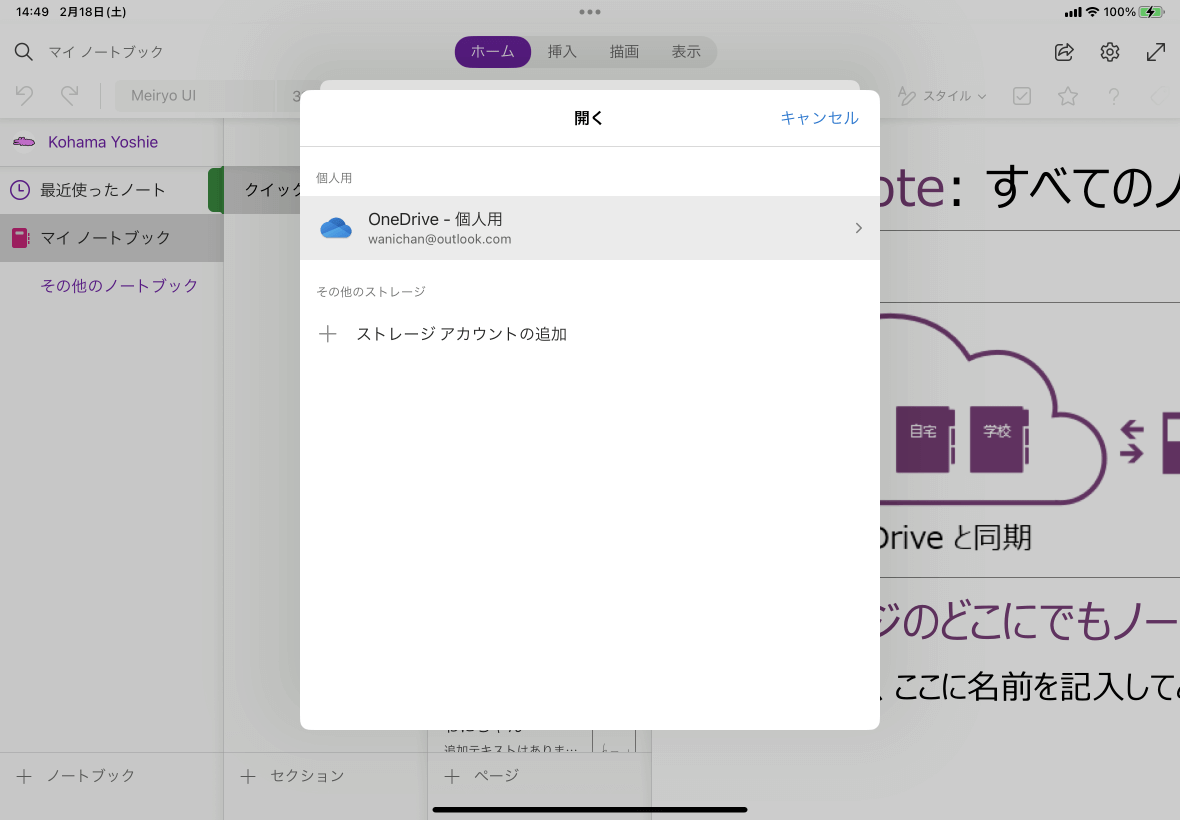Click the question mark tag icon
Screen dimensions: 1180x820
coord(1114,96)
